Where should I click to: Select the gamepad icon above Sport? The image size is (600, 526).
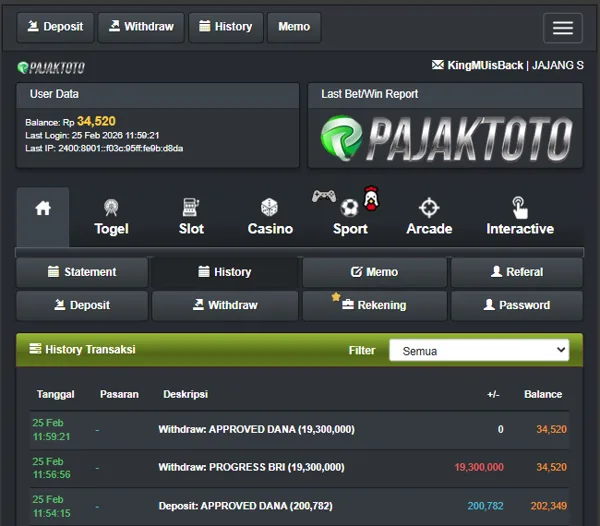[x=324, y=196]
